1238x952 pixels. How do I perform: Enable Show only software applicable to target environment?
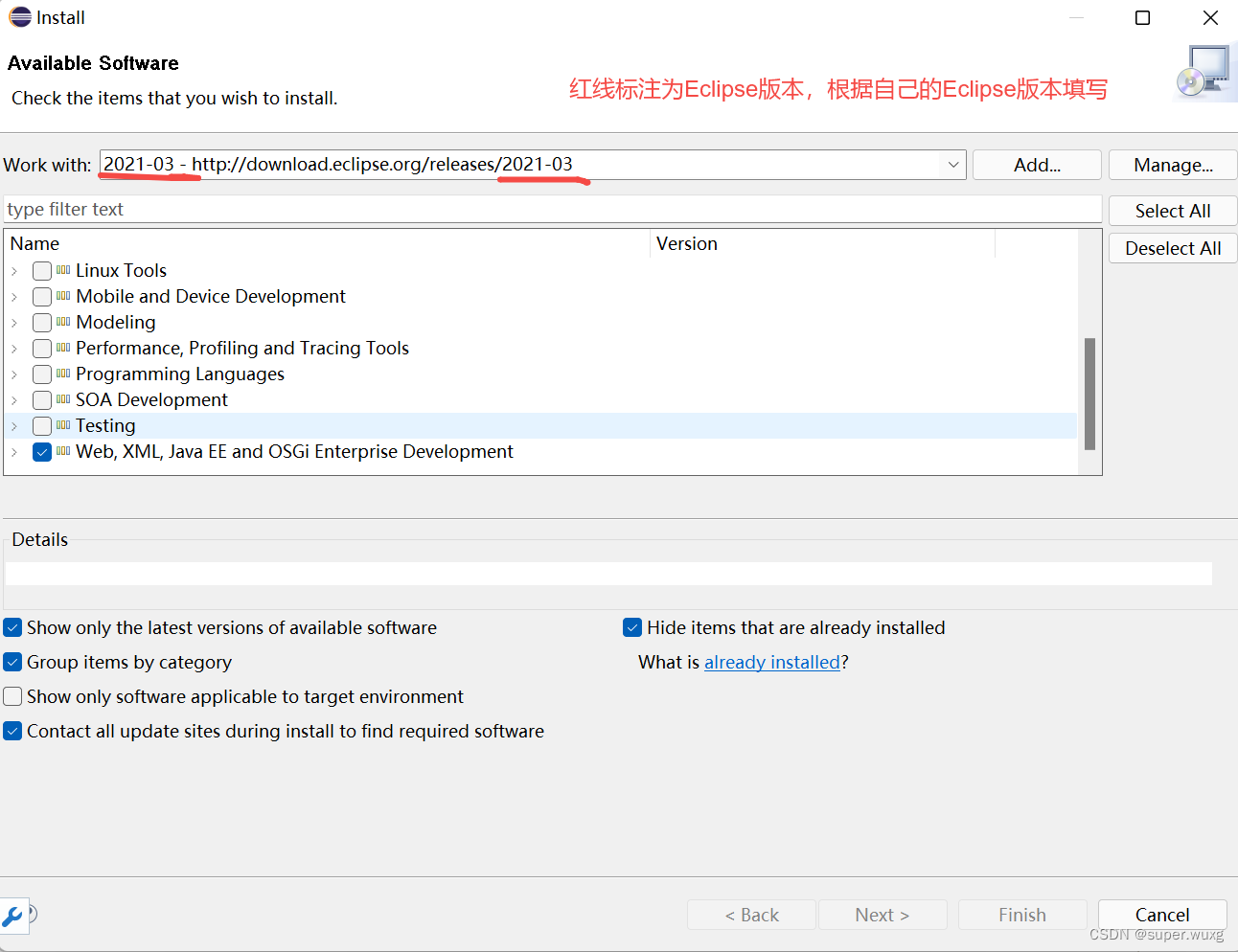tap(12, 696)
